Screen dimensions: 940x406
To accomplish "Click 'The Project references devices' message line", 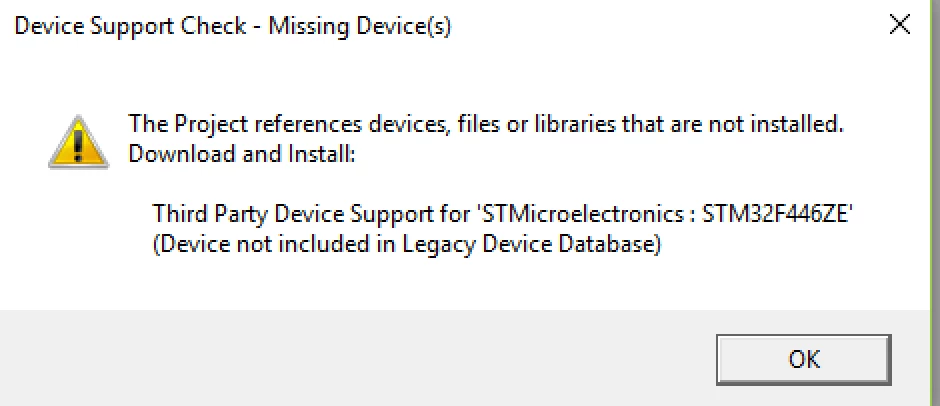I will pos(486,124).
